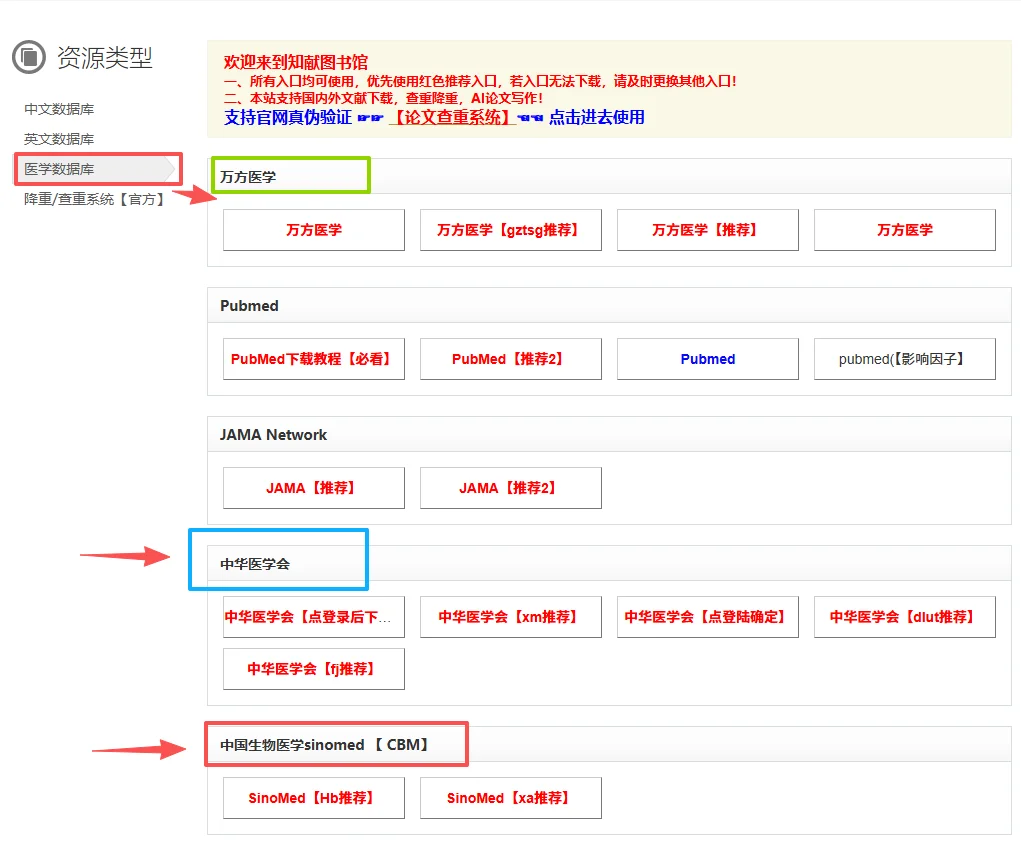Viewport: 1021px width, 842px height.
Task: Open 中华医学会【点登录后下… entry
Action: click(x=314, y=617)
